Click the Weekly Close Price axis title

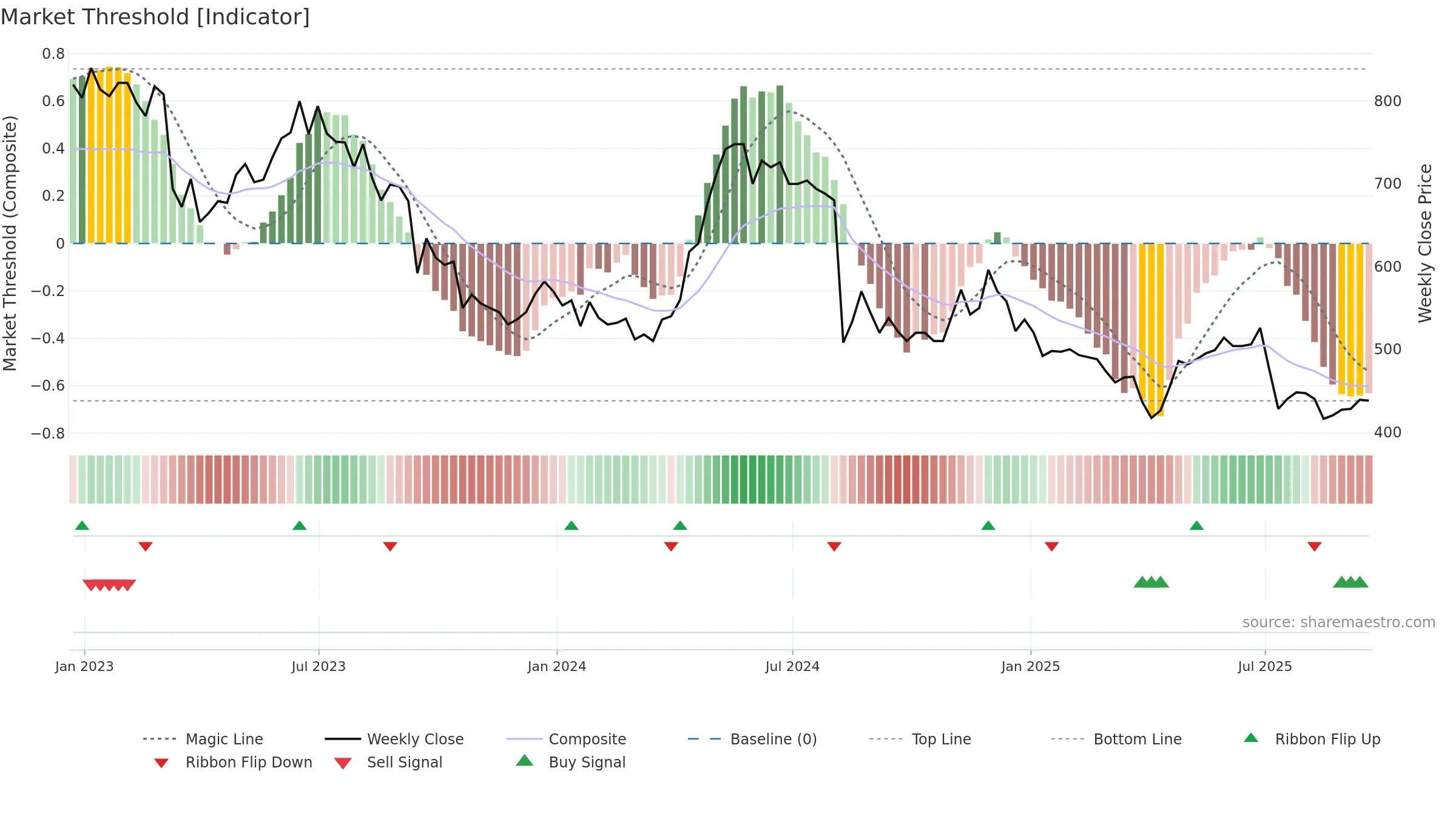1425,243
